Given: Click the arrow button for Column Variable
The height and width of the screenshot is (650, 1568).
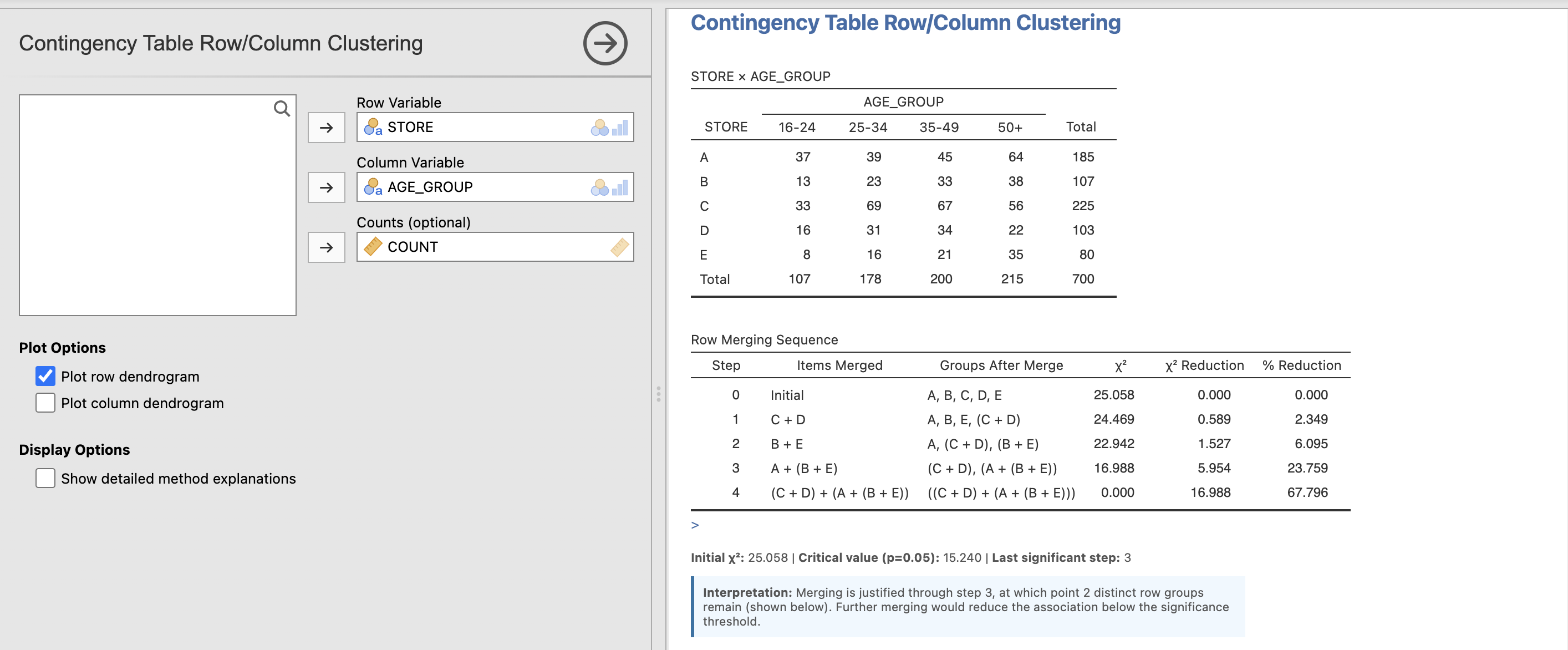Looking at the screenshot, I should point(326,187).
